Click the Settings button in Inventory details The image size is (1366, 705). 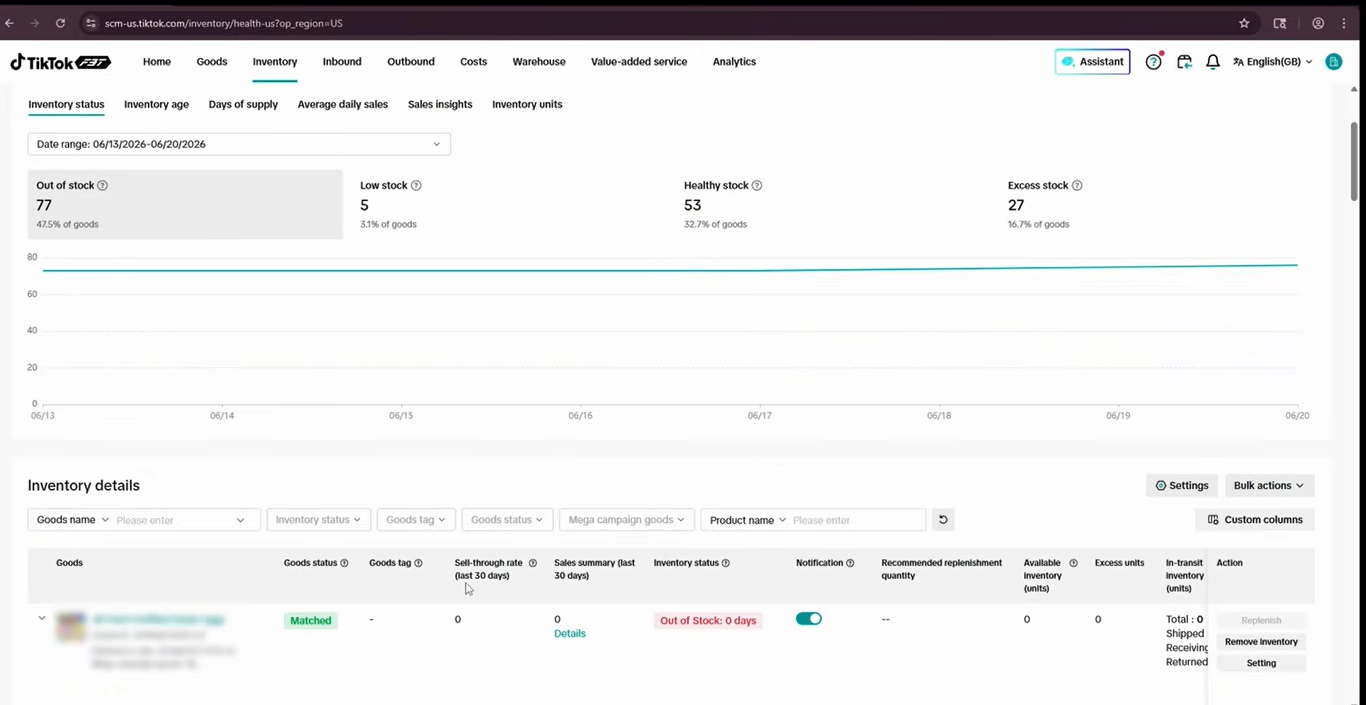(x=1182, y=486)
